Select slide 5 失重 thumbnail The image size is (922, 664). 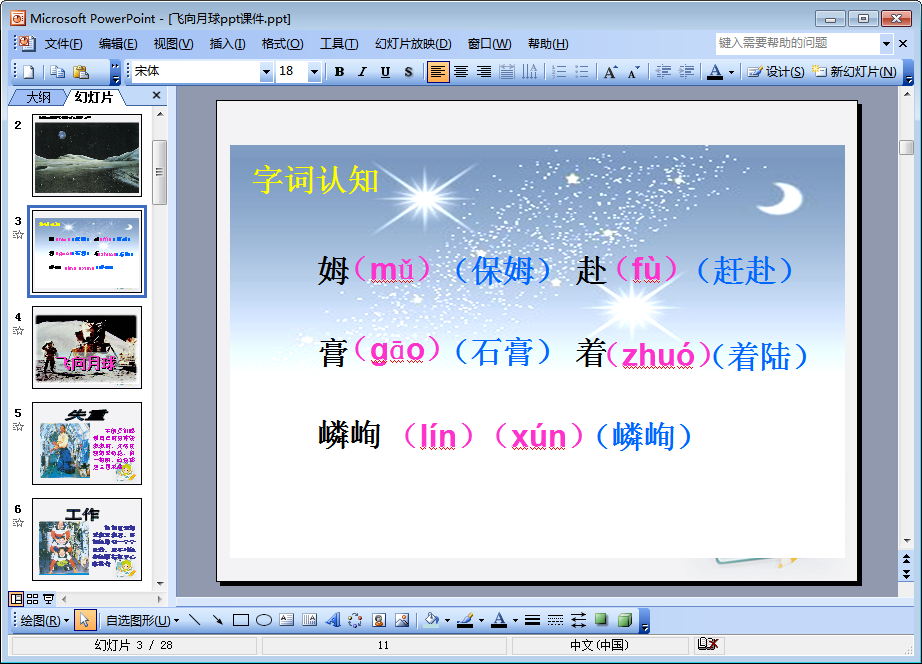(x=87, y=443)
